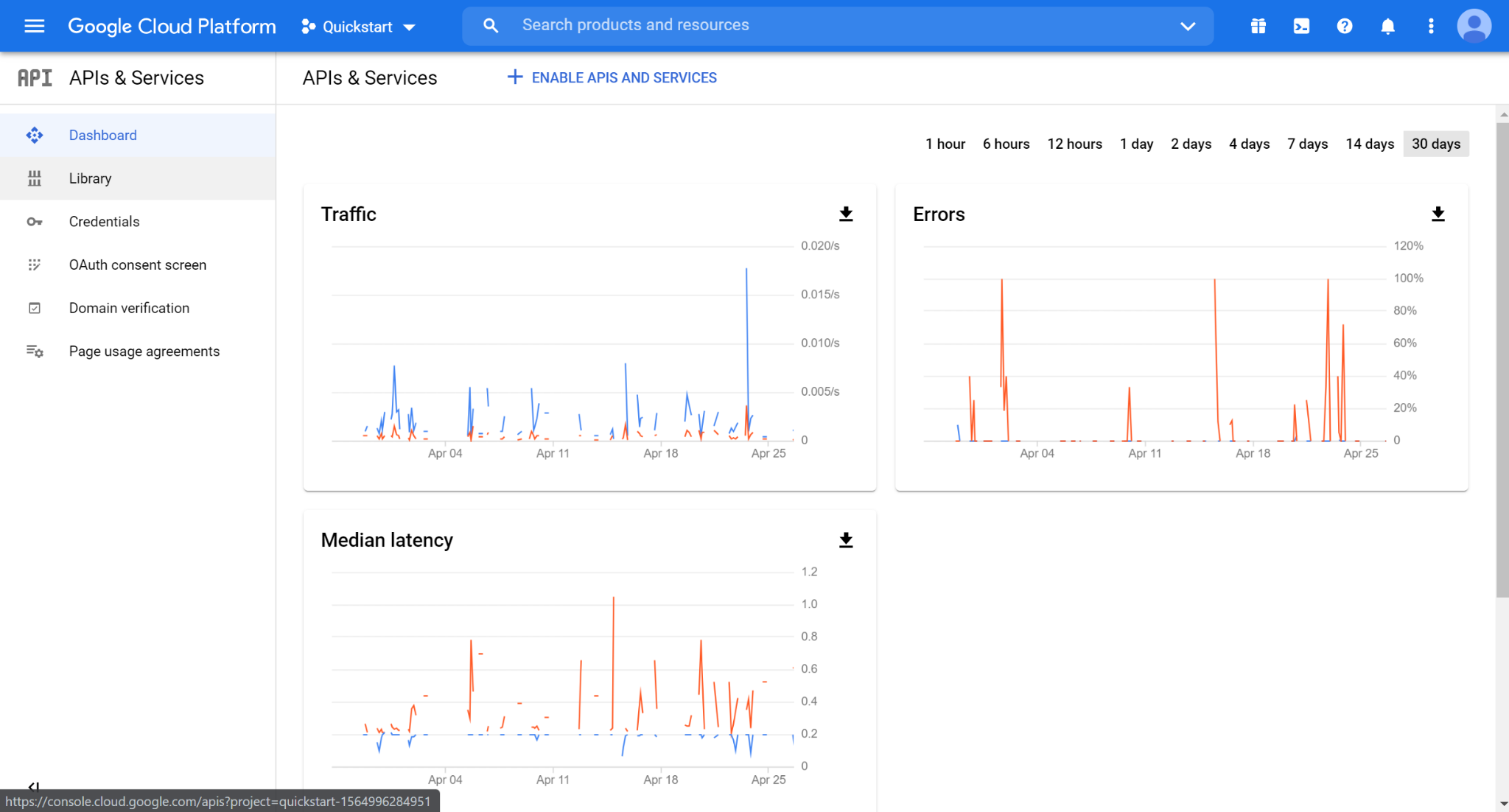Select the 1 day time range
Image resolution: width=1509 pixels, height=812 pixels.
1136,144
